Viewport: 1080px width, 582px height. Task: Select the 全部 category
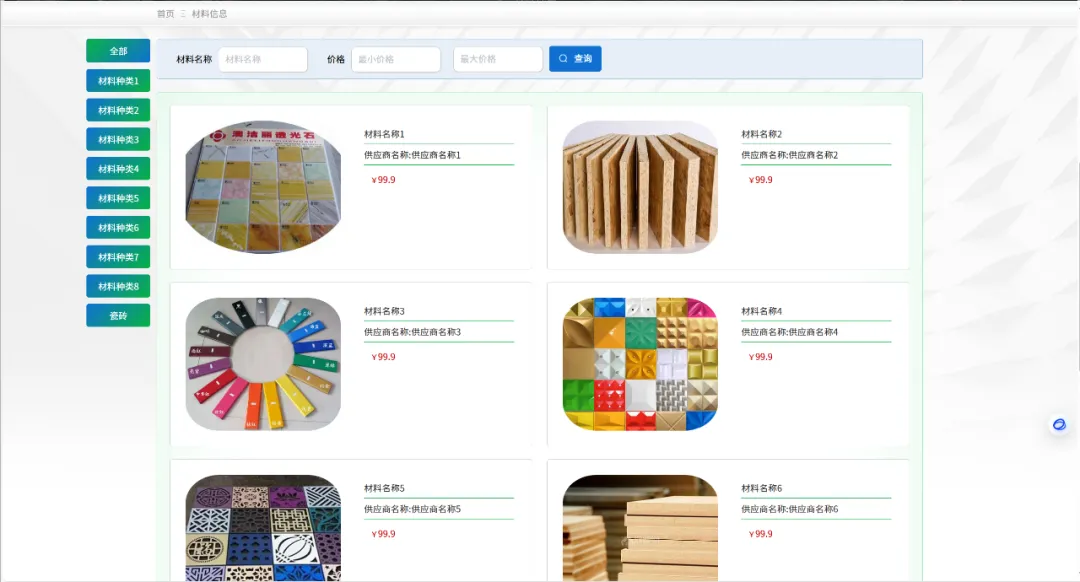(x=118, y=51)
